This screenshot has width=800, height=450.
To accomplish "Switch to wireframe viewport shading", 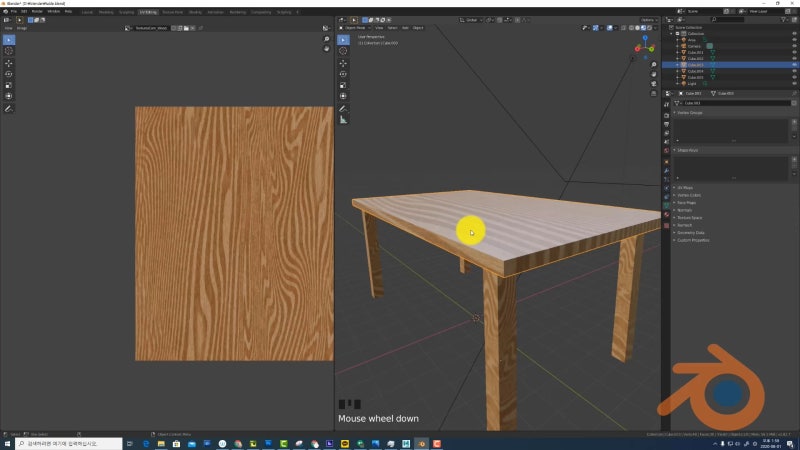I will pyautogui.click(x=632, y=28).
